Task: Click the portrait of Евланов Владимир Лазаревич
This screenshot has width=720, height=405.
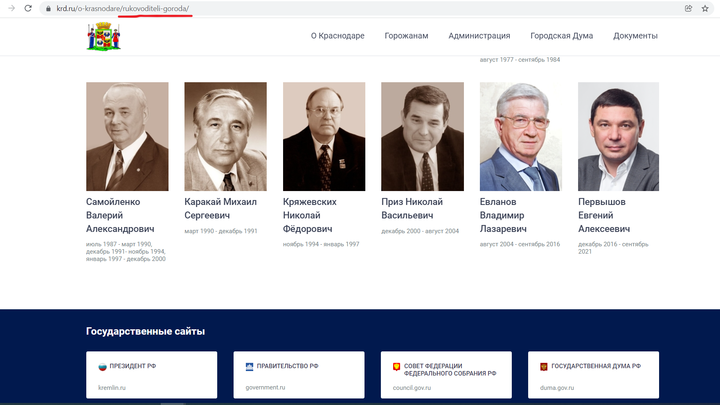Action: 521,136
